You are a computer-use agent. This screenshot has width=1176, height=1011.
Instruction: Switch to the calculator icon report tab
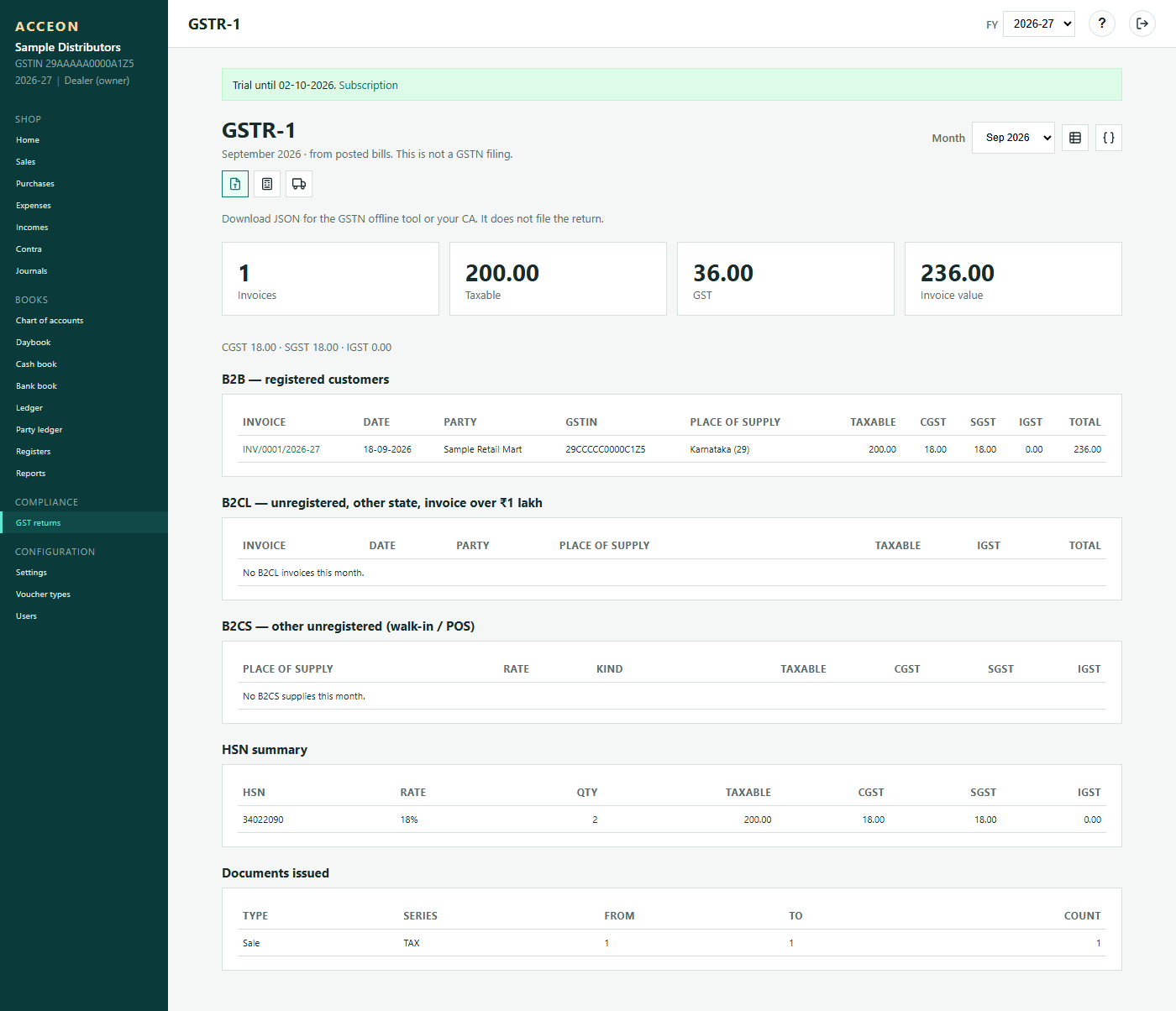click(x=267, y=184)
